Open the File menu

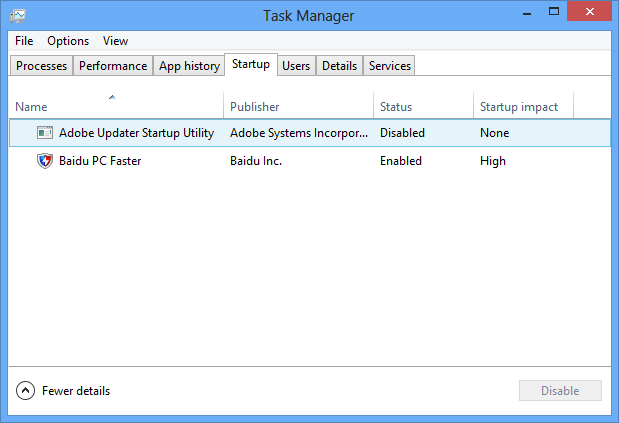tap(24, 41)
